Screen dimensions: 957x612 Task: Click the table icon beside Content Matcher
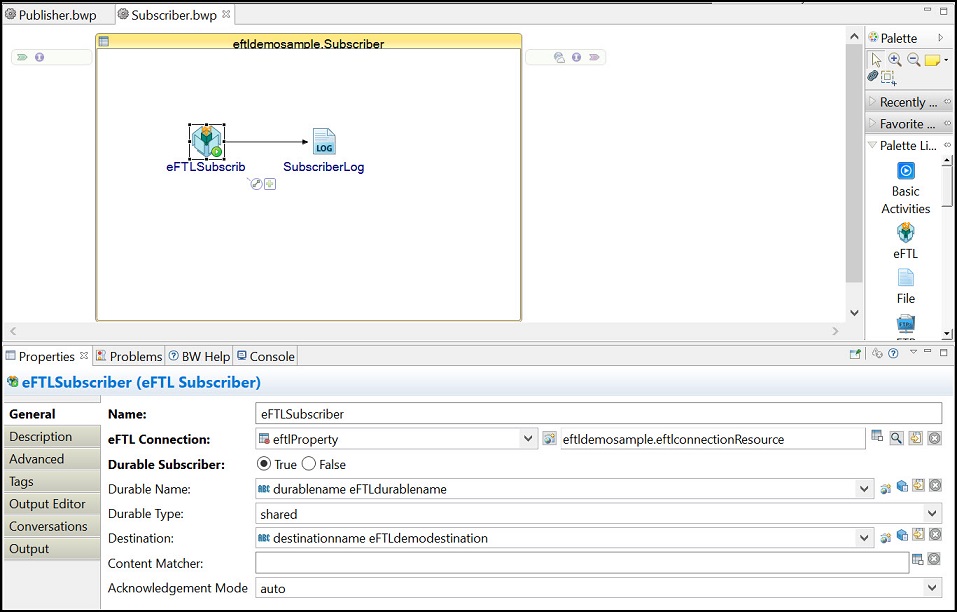click(x=917, y=559)
